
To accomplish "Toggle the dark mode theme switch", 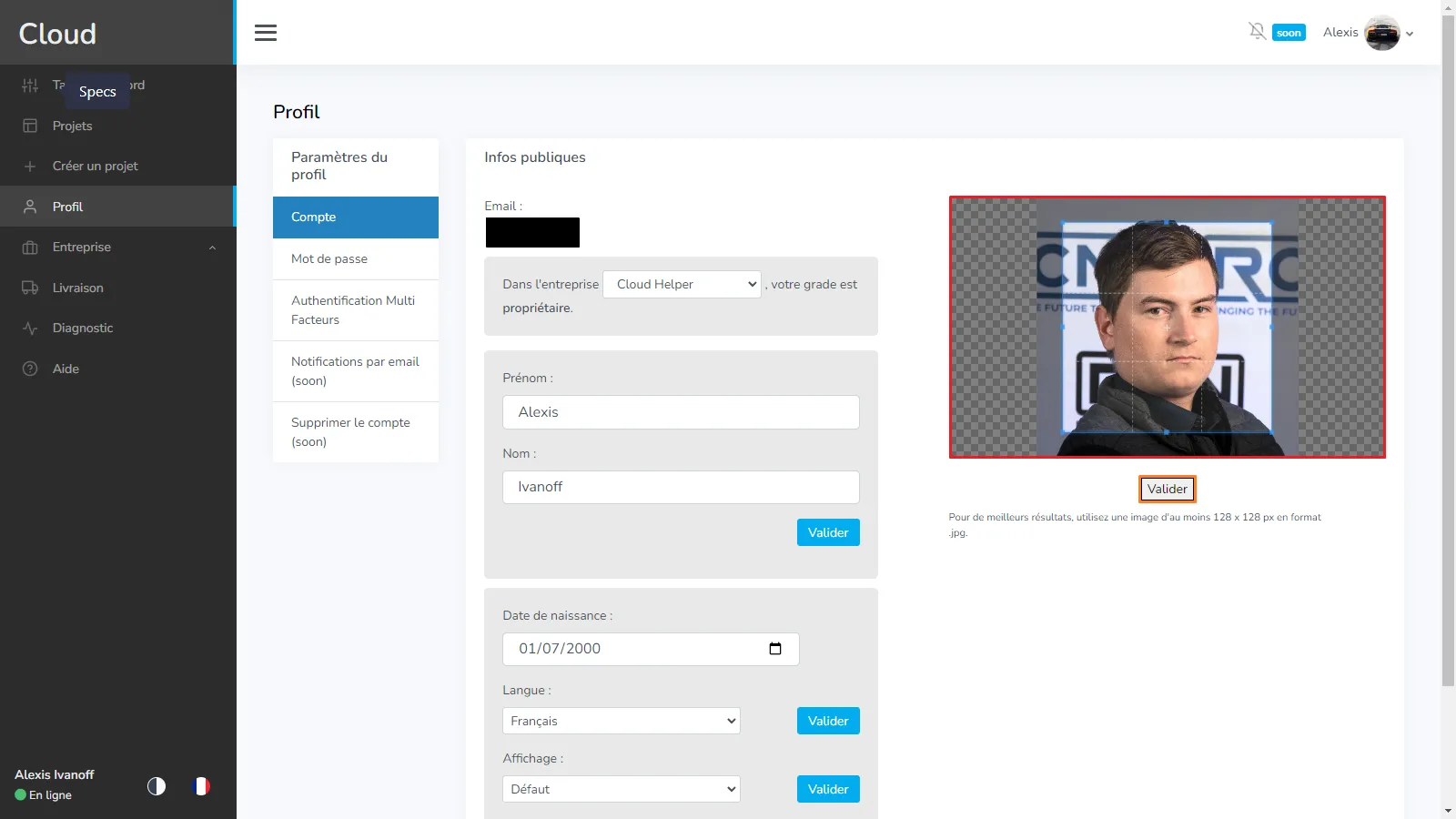I will 156,786.
